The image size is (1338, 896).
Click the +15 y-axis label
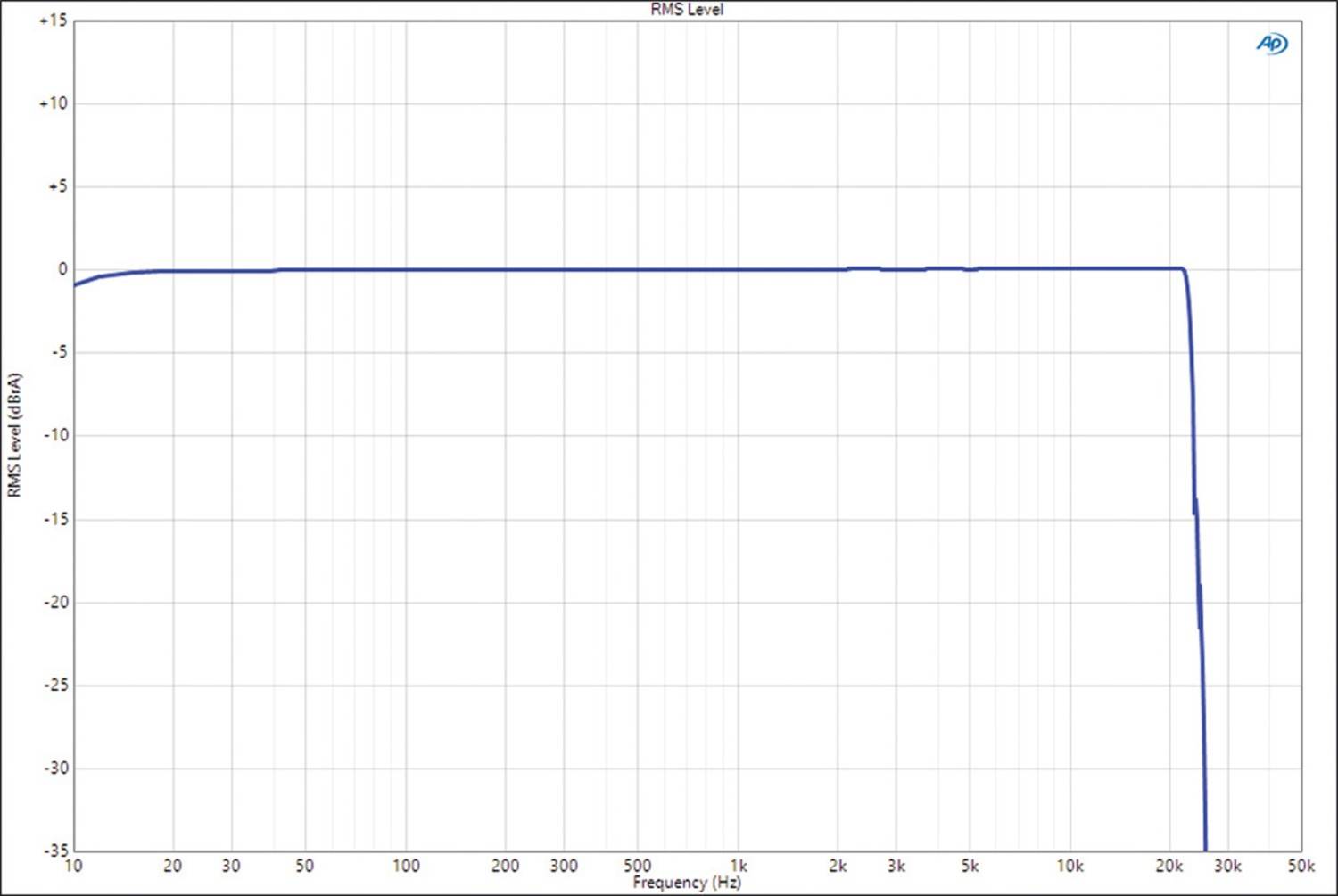click(54, 21)
